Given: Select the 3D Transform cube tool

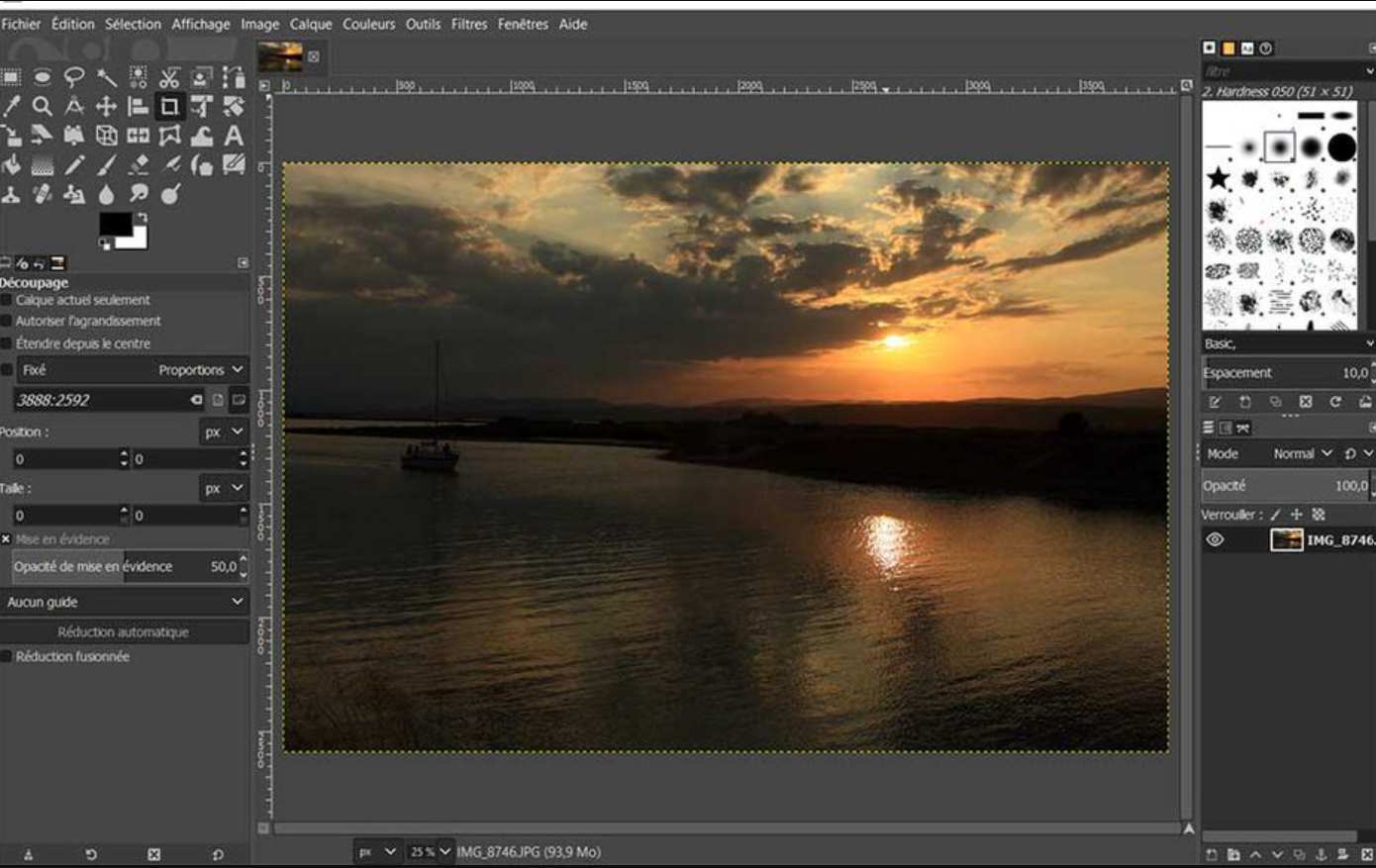Looking at the screenshot, I should click(x=106, y=136).
